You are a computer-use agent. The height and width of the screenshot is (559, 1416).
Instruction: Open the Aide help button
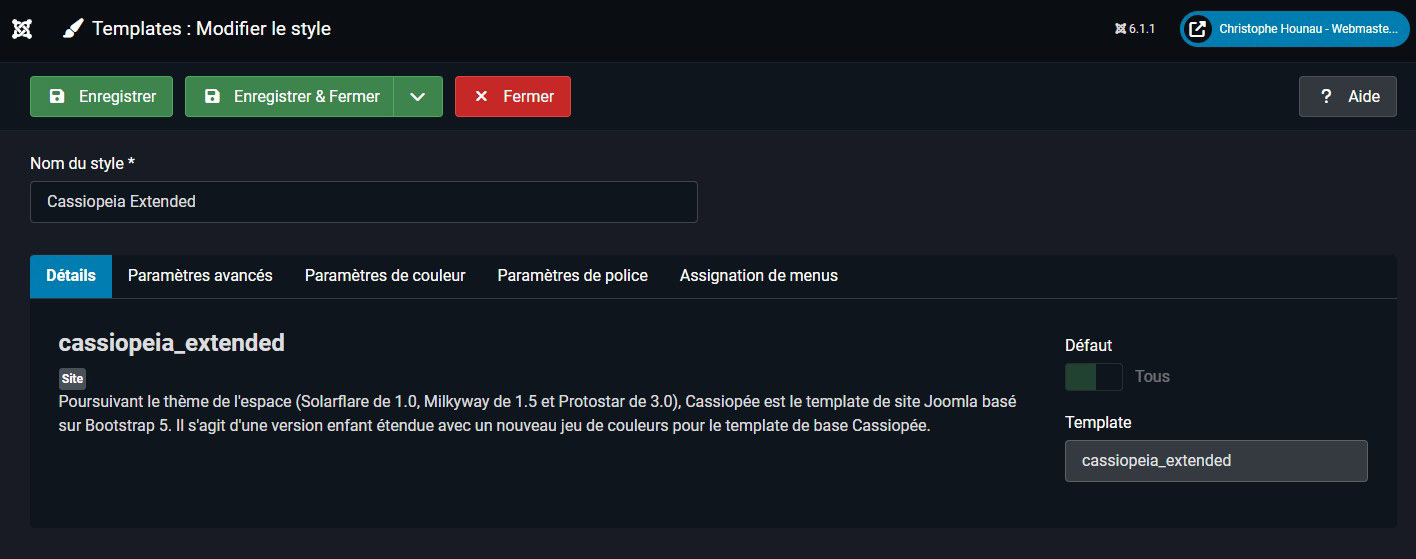coord(1348,97)
